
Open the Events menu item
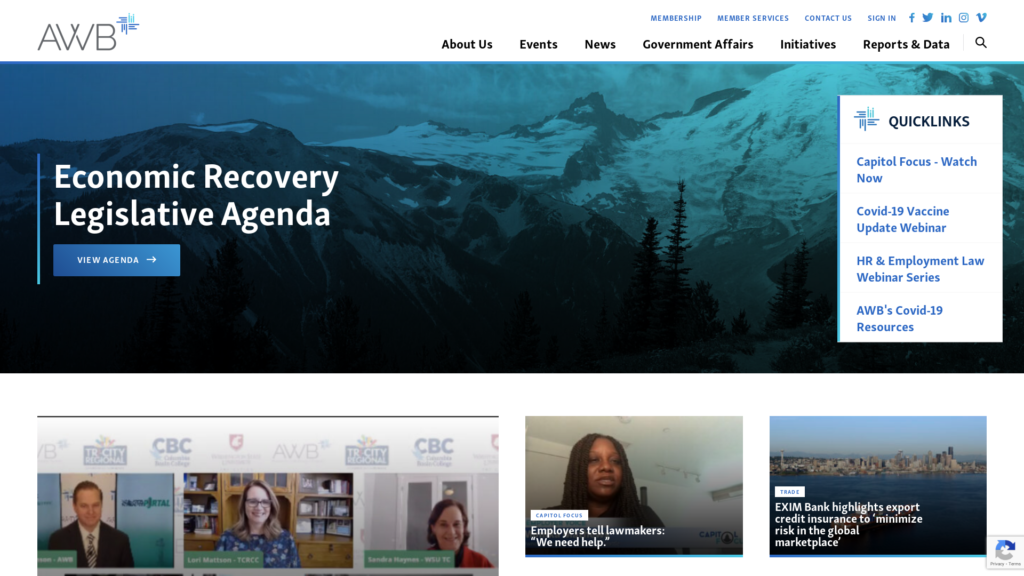(538, 44)
